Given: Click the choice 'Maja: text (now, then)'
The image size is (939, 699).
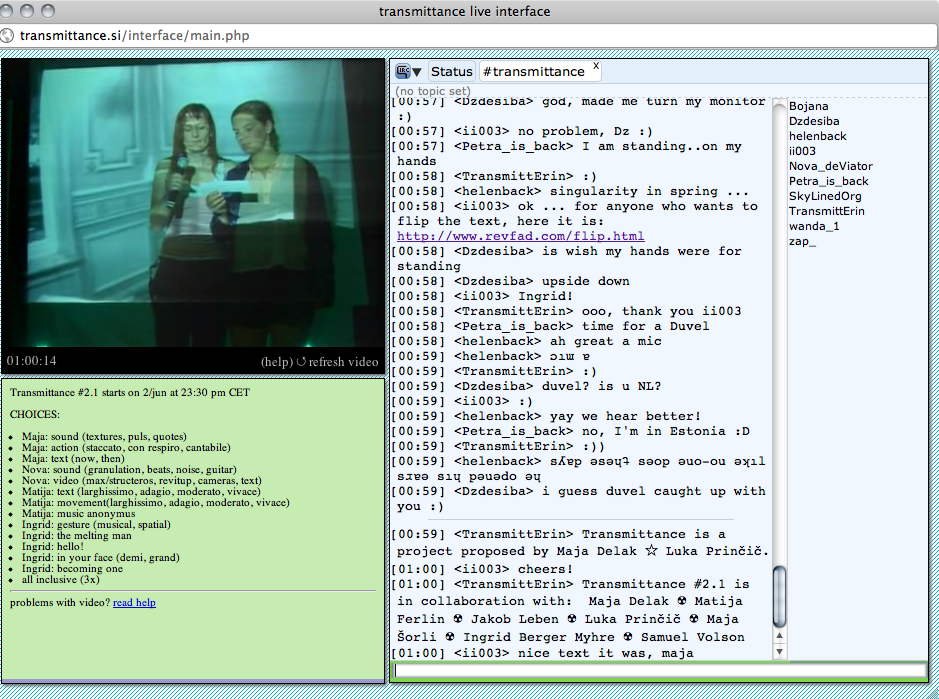Looking at the screenshot, I should 73,458.
